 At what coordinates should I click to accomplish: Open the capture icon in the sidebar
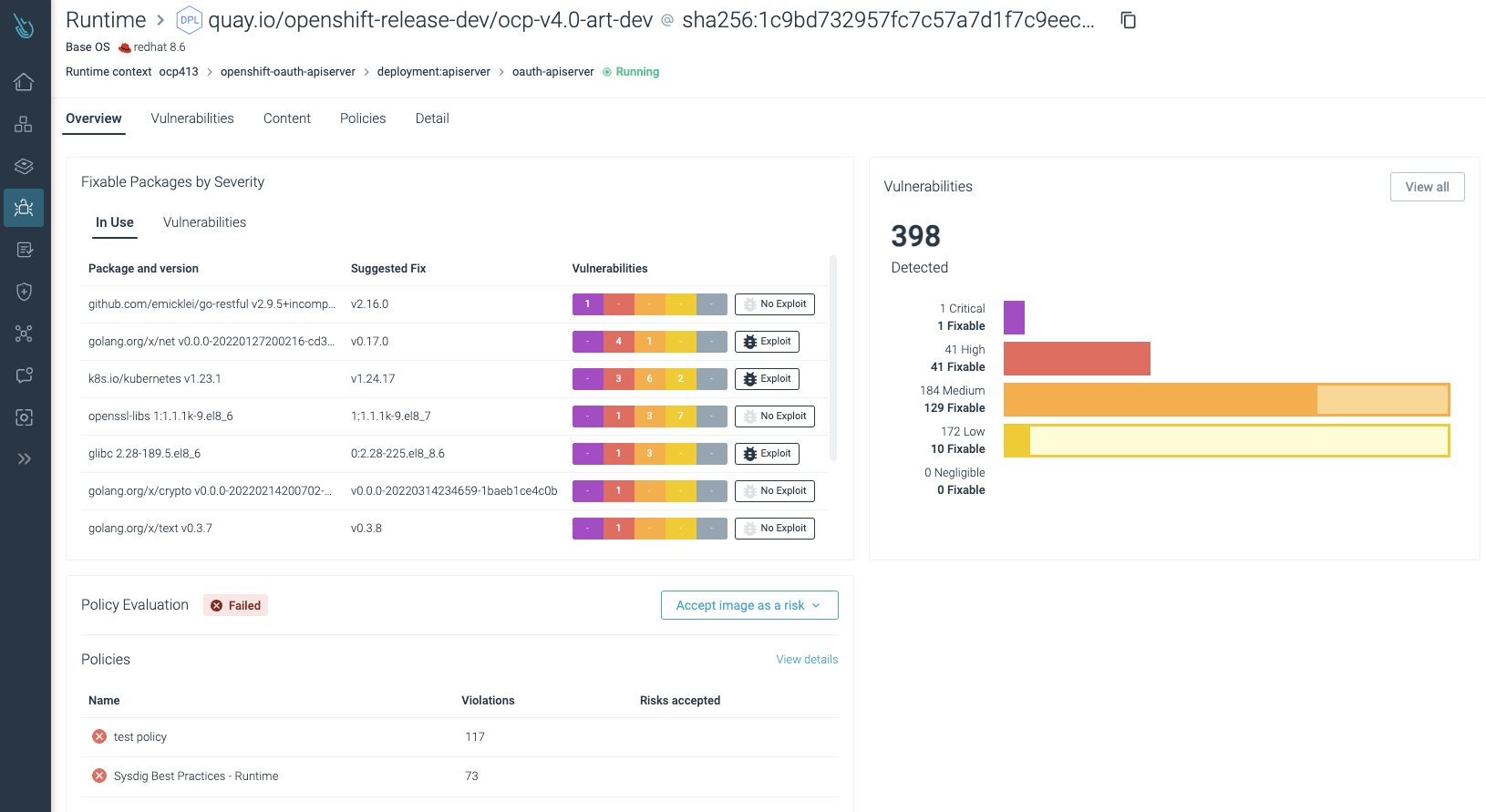[24, 417]
